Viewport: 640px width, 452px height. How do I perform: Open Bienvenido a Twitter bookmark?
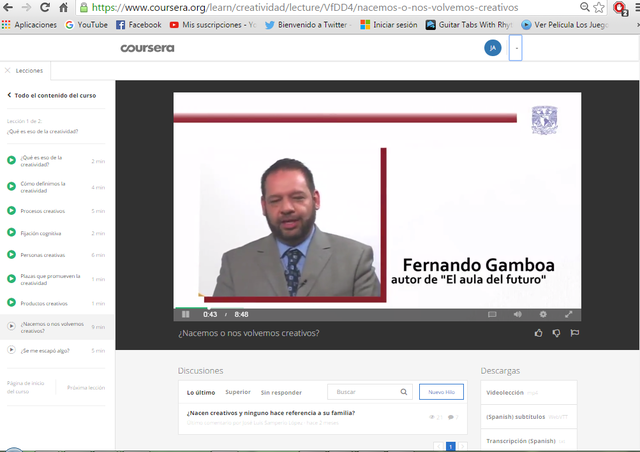[x=308, y=25]
